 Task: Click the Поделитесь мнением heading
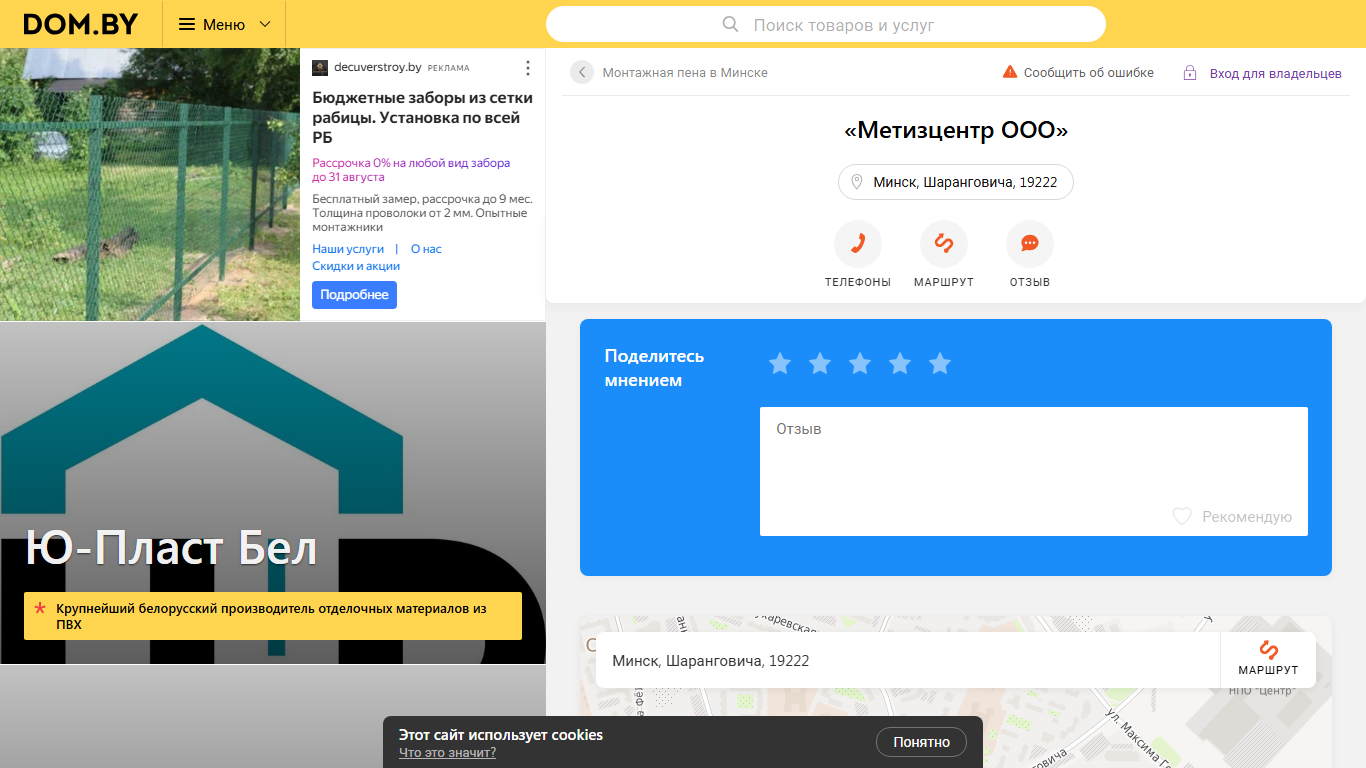pos(654,368)
